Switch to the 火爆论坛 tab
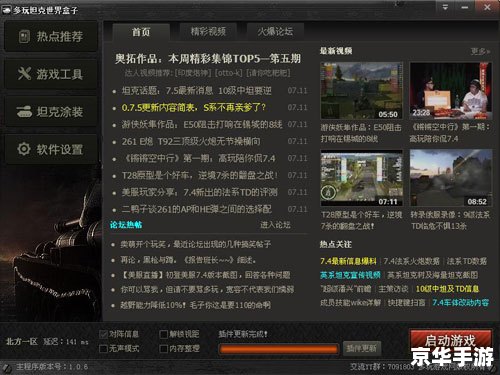The width and height of the screenshot is (500, 375). (275, 32)
